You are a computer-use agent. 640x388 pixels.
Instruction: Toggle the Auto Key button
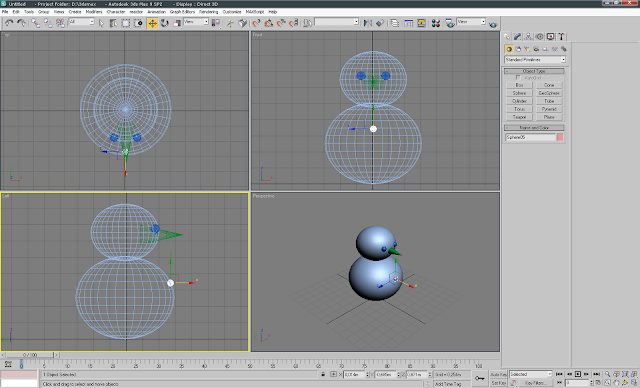[x=498, y=374]
